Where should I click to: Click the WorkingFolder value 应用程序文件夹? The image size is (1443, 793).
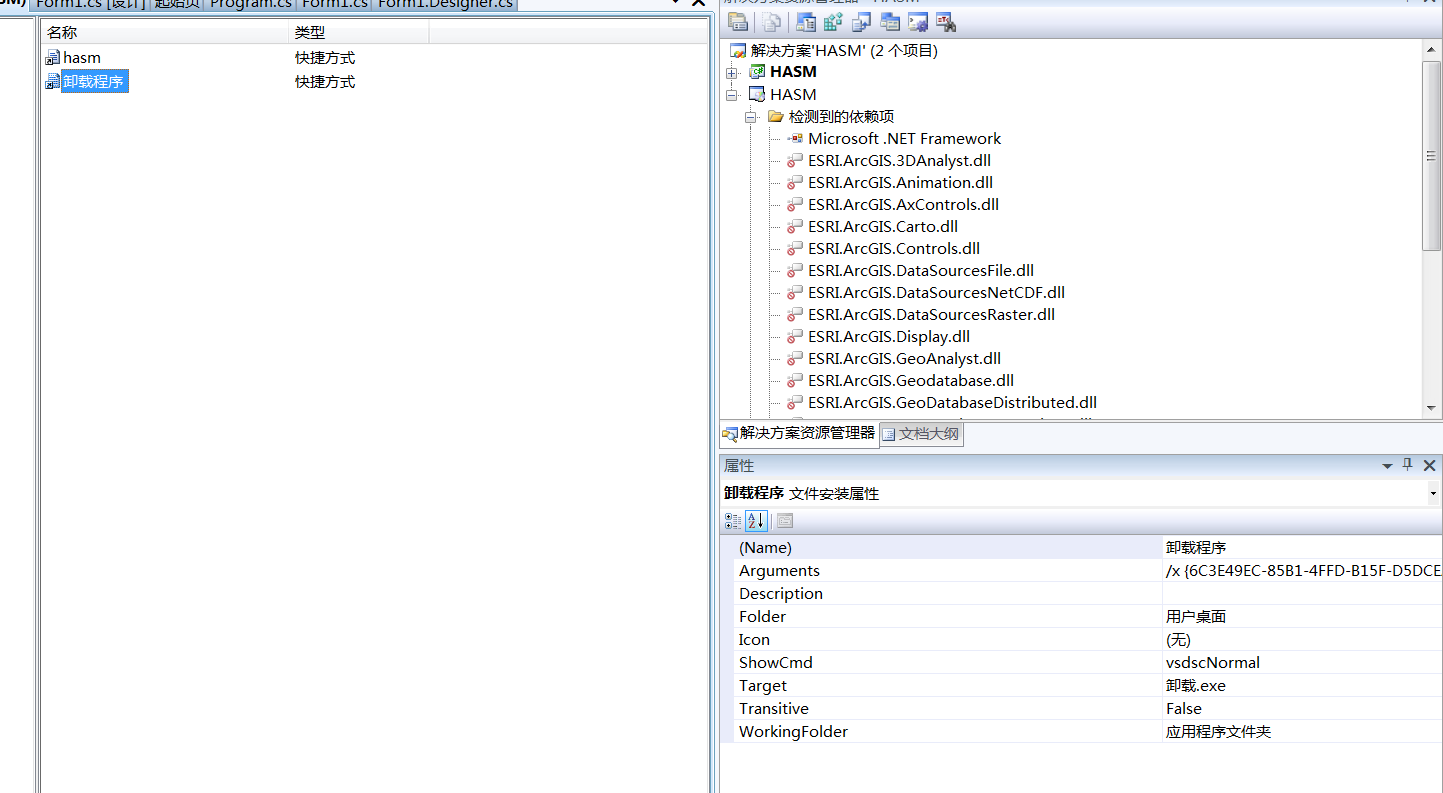point(1302,732)
